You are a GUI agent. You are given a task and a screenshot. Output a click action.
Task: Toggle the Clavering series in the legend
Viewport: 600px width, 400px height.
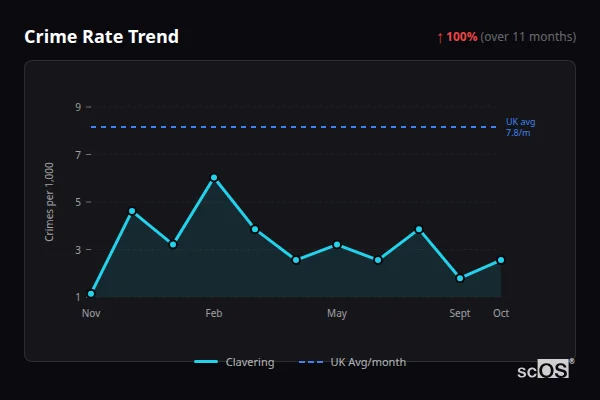point(234,362)
